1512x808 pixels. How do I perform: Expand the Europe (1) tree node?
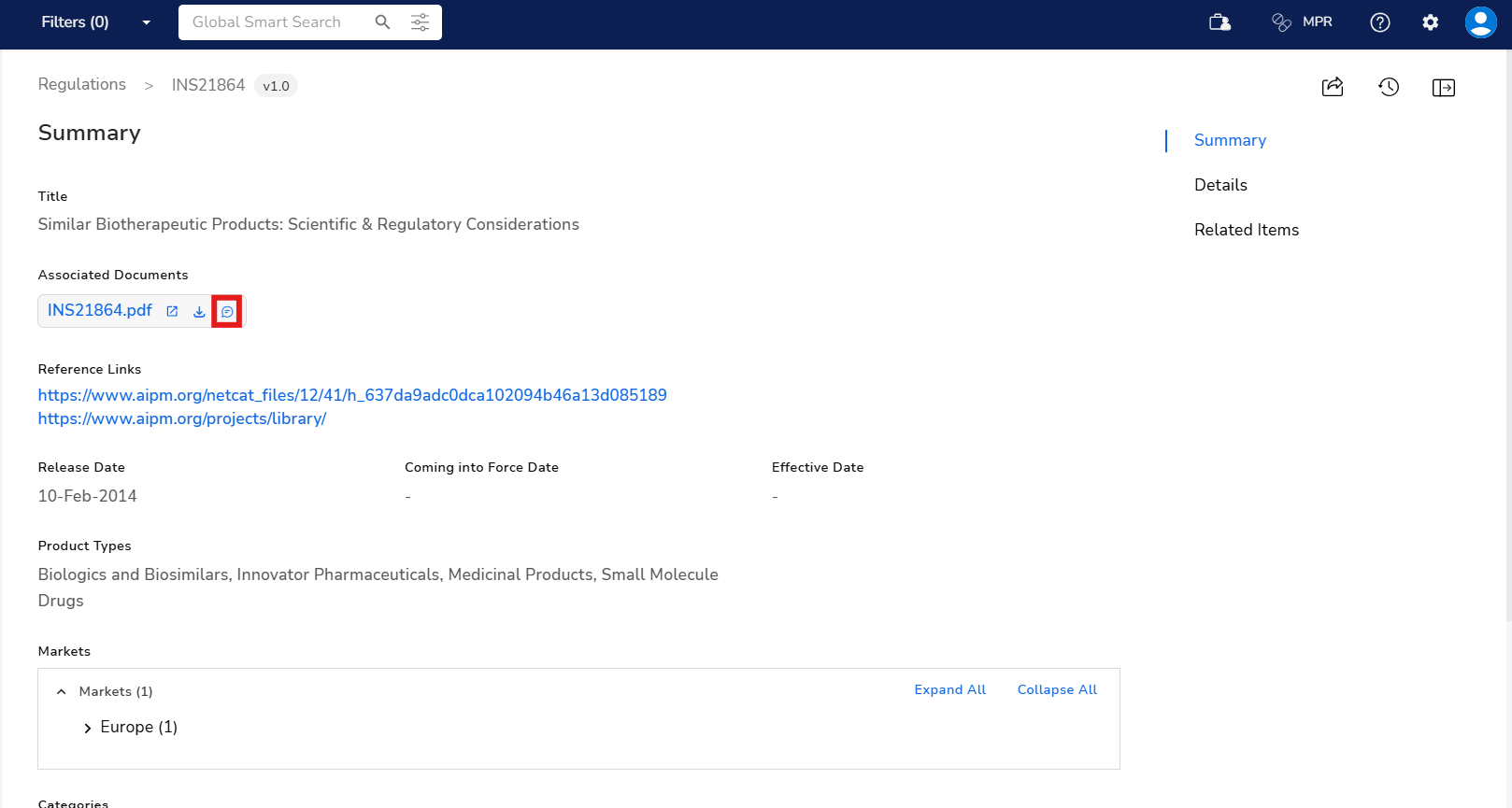pos(88,728)
